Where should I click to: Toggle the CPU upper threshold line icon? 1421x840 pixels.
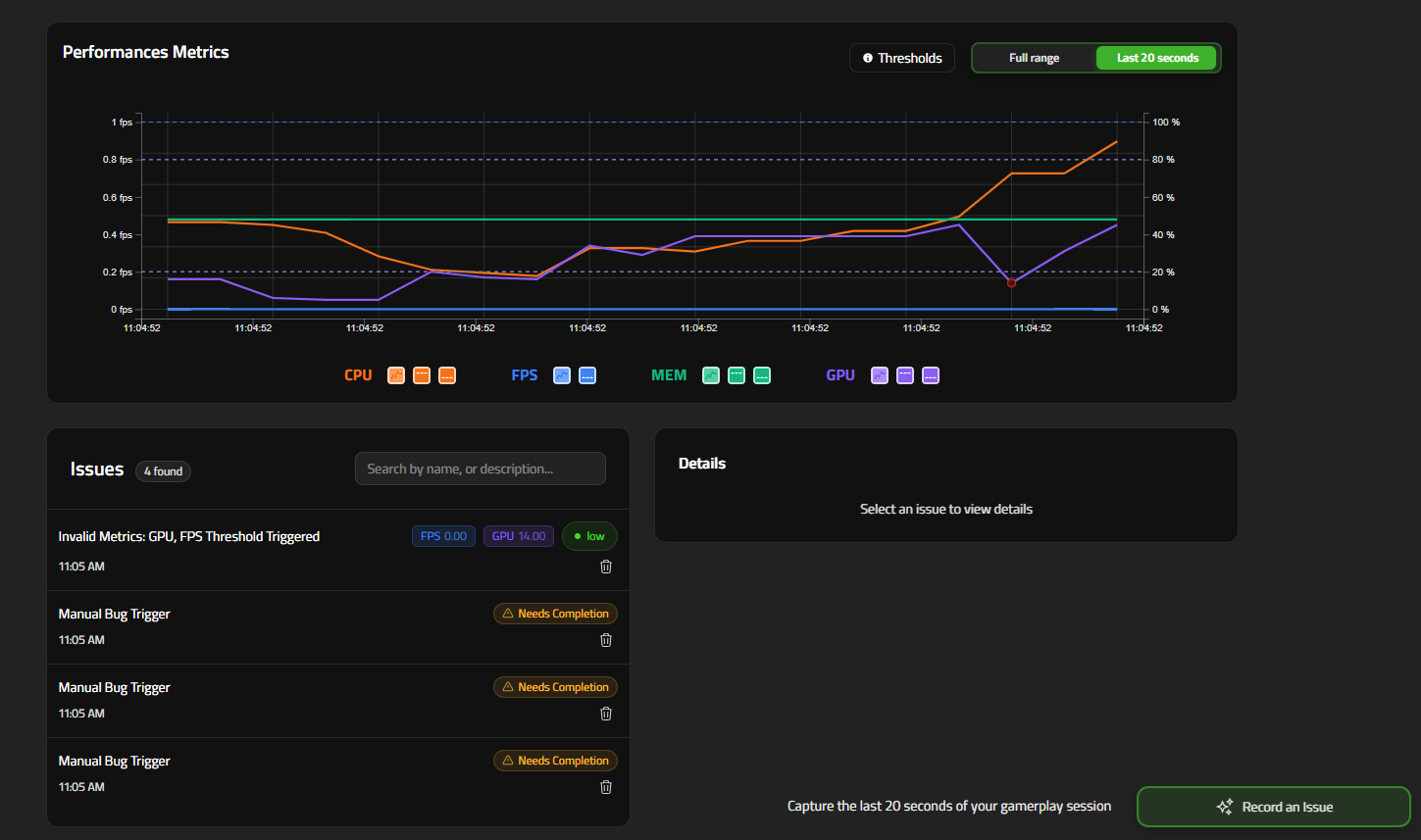(422, 375)
